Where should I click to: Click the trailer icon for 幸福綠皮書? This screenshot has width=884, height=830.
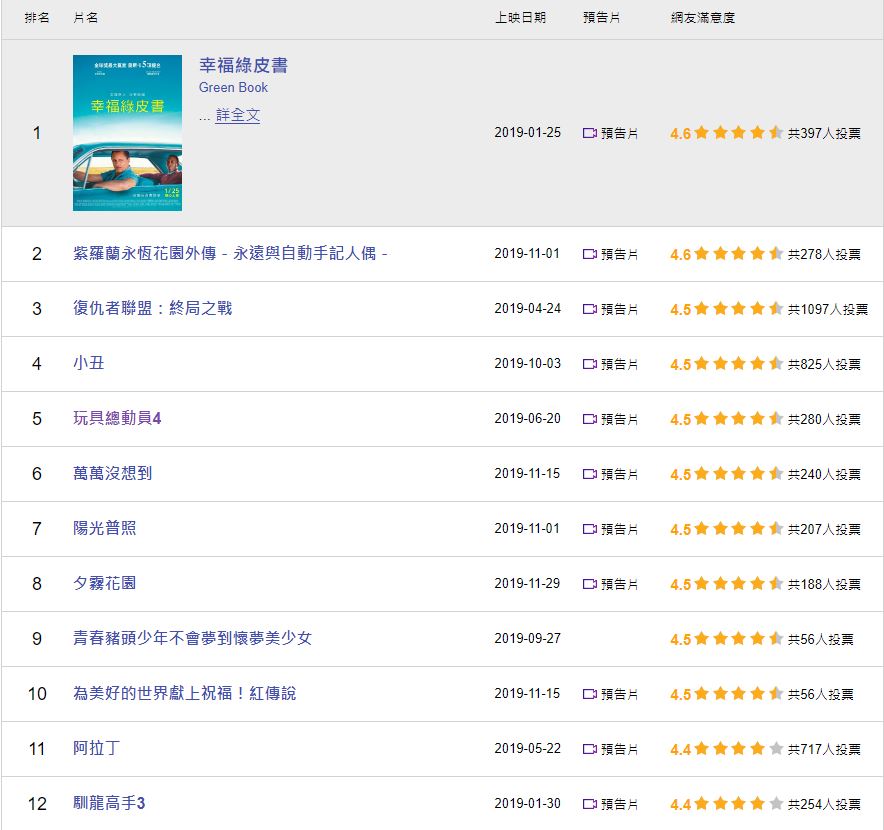[590, 133]
